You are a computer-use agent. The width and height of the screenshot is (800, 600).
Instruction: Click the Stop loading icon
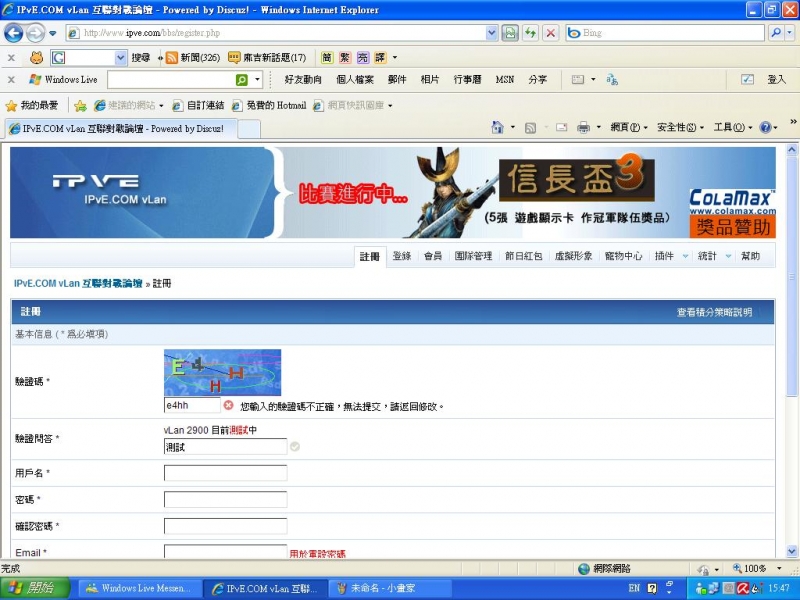click(550, 32)
